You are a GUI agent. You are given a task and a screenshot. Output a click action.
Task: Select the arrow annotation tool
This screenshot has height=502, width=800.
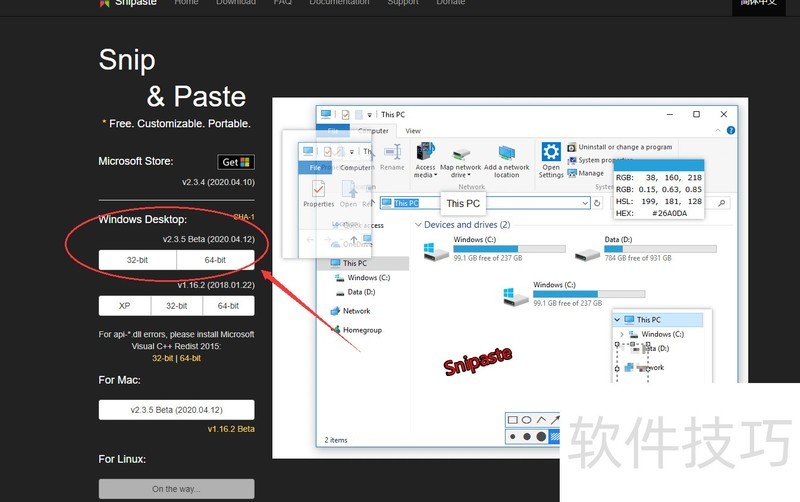tap(555, 420)
